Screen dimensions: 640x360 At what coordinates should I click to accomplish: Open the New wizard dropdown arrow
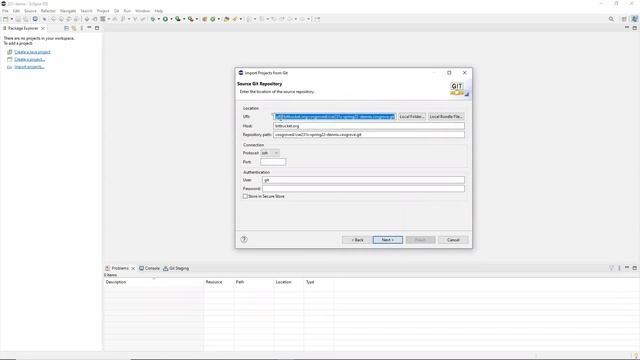coord(12,19)
